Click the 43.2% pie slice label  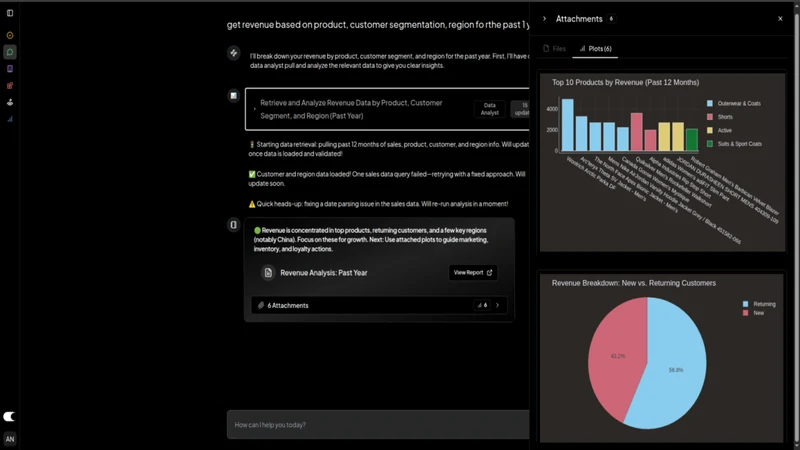click(x=618, y=356)
